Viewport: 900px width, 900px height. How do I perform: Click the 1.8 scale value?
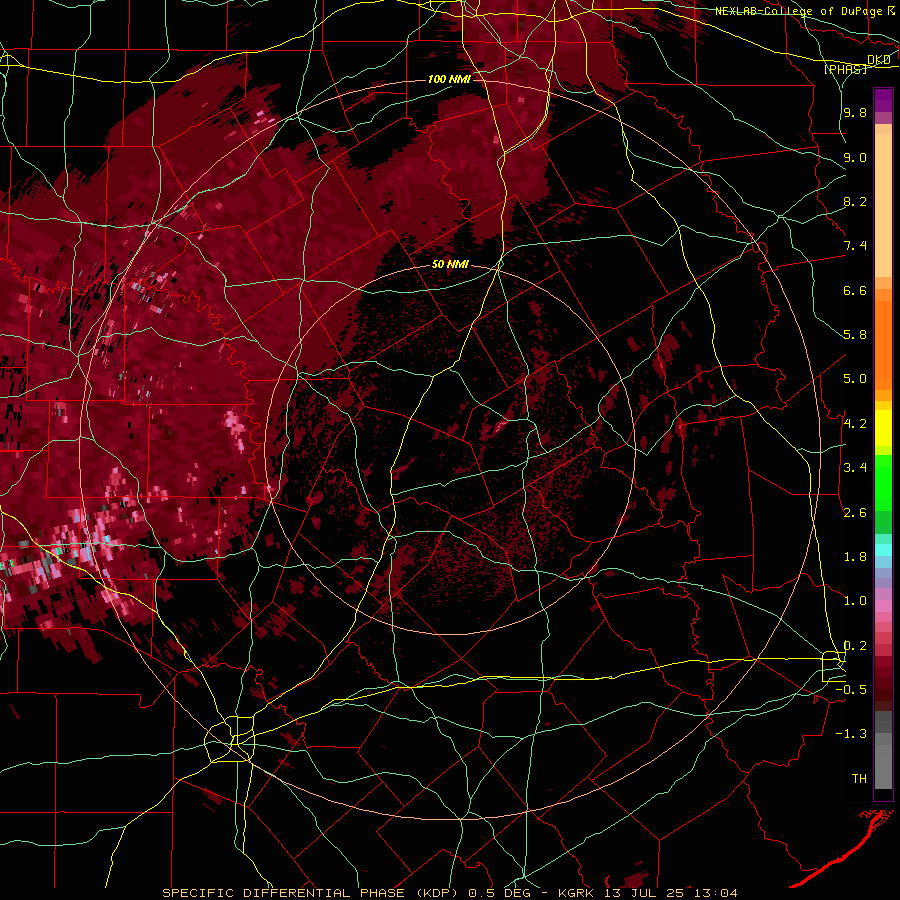coord(855,557)
